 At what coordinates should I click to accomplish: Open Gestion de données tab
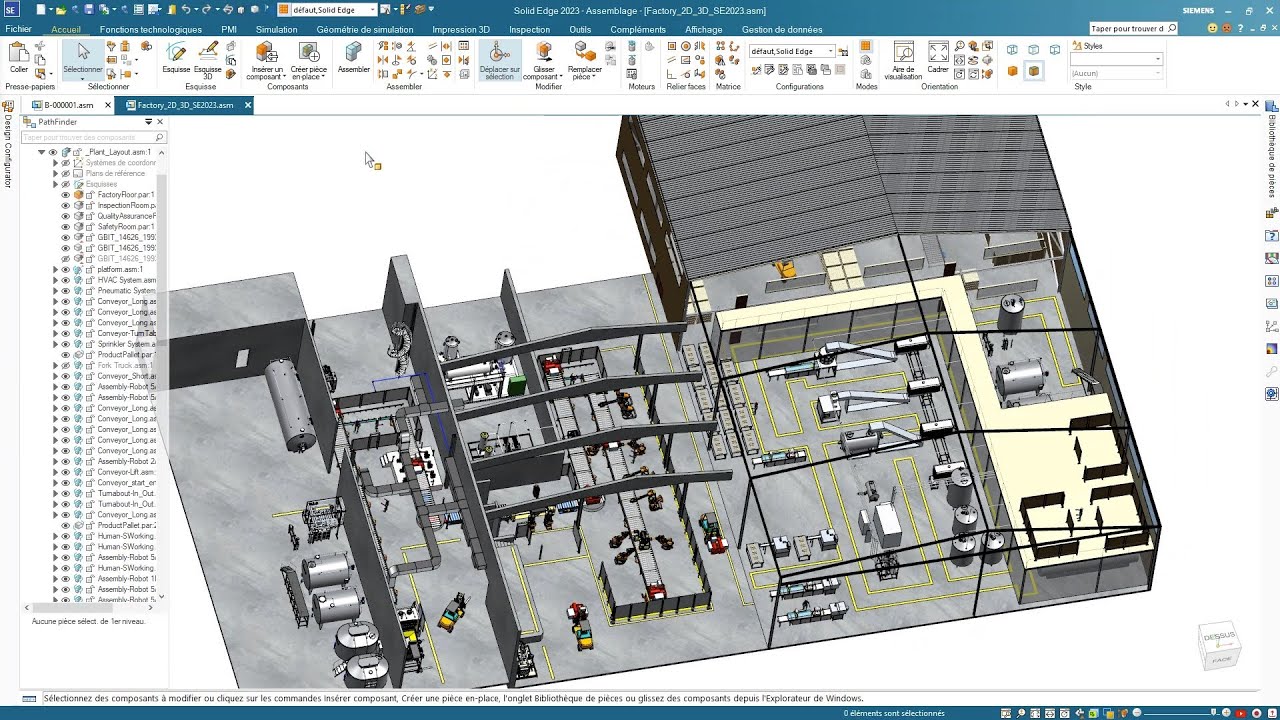click(x=782, y=29)
